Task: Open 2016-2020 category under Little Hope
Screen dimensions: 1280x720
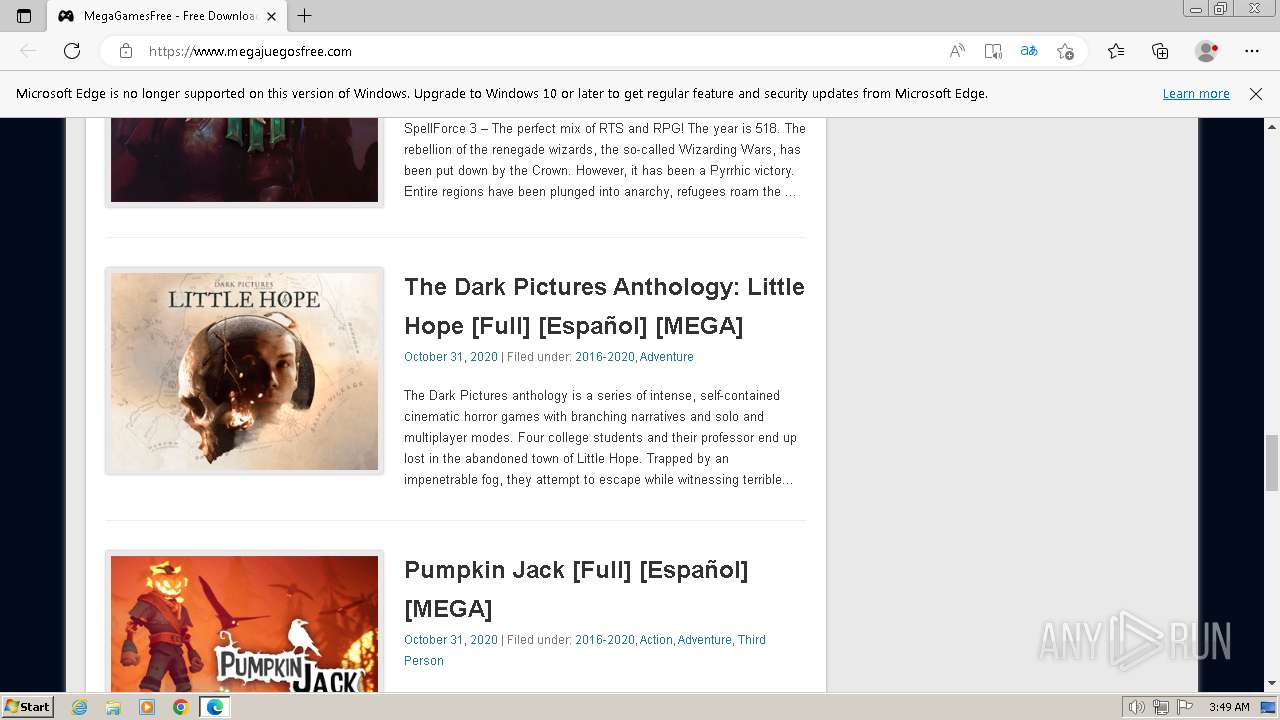Action: pyautogui.click(x=604, y=357)
